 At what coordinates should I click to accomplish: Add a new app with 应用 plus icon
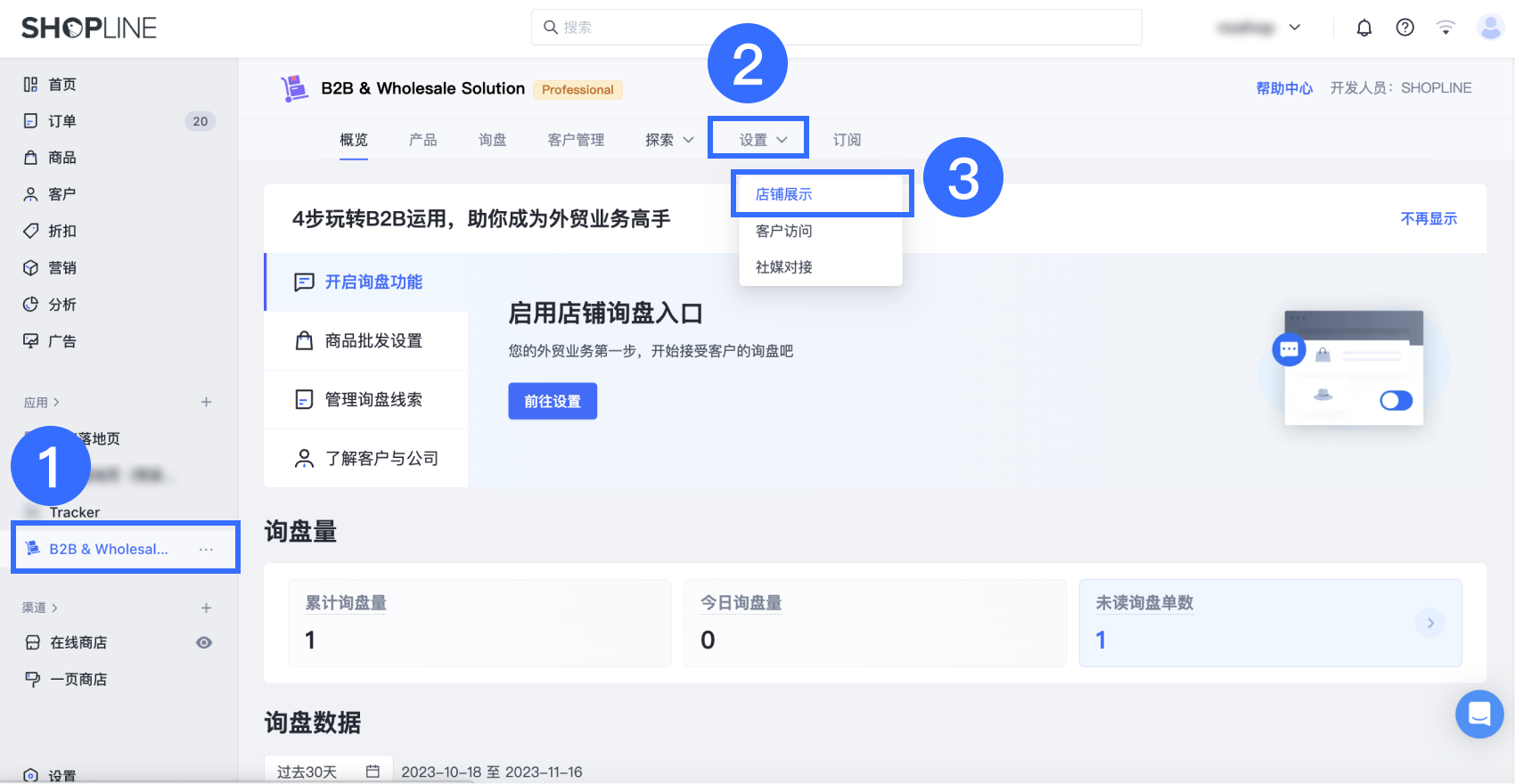(206, 402)
